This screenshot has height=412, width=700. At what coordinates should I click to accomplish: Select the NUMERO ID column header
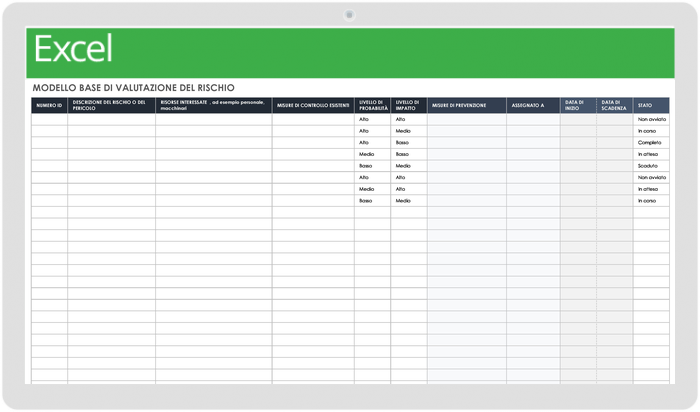point(49,105)
